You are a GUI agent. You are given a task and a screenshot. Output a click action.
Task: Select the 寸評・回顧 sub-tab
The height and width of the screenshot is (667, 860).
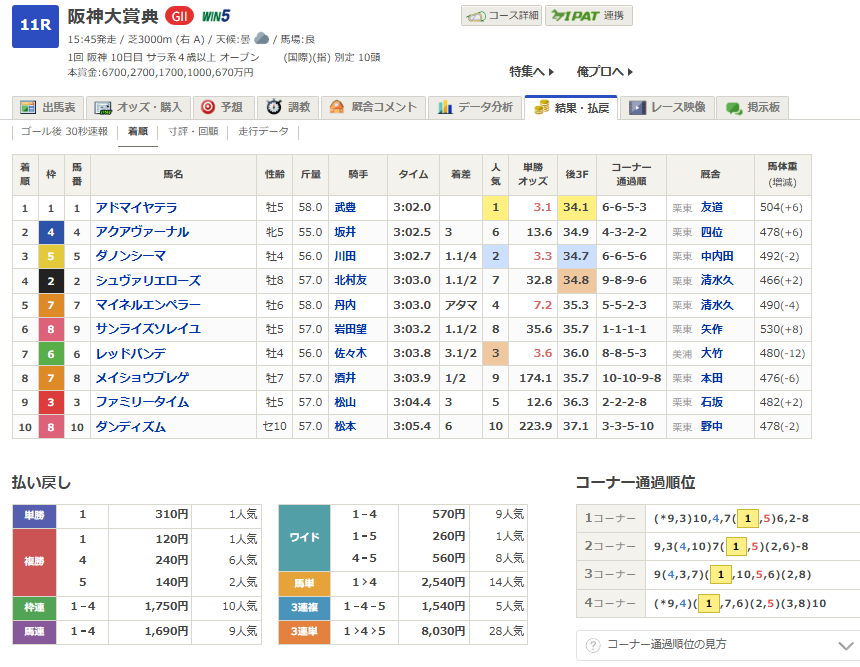pyautogui.click(x=193, y=132)
